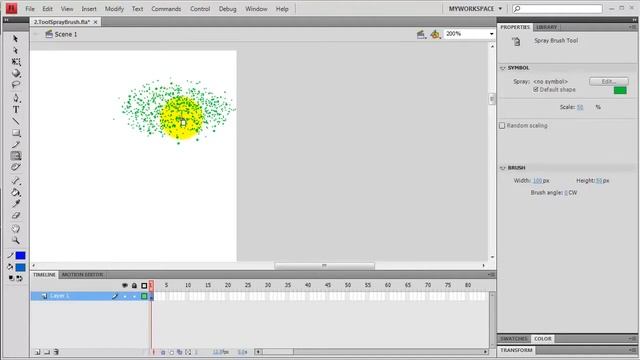Screen dimensions: 640x360
Task: Toggle Layer 1 lock dot
Action: pyautogui.click(x=134, y=296)
